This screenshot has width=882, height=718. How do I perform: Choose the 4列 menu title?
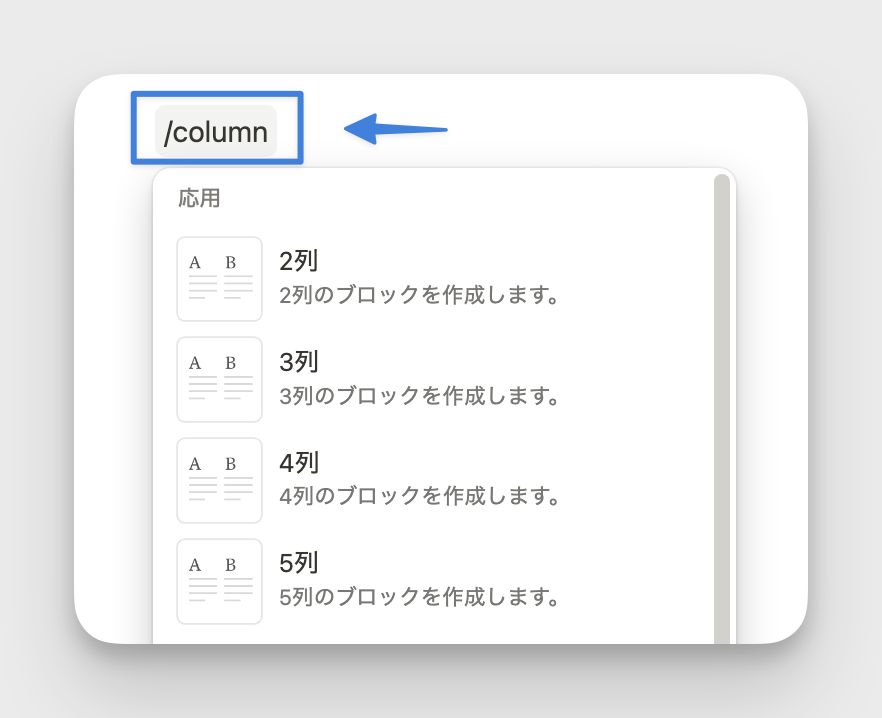[x=299, y=463]
